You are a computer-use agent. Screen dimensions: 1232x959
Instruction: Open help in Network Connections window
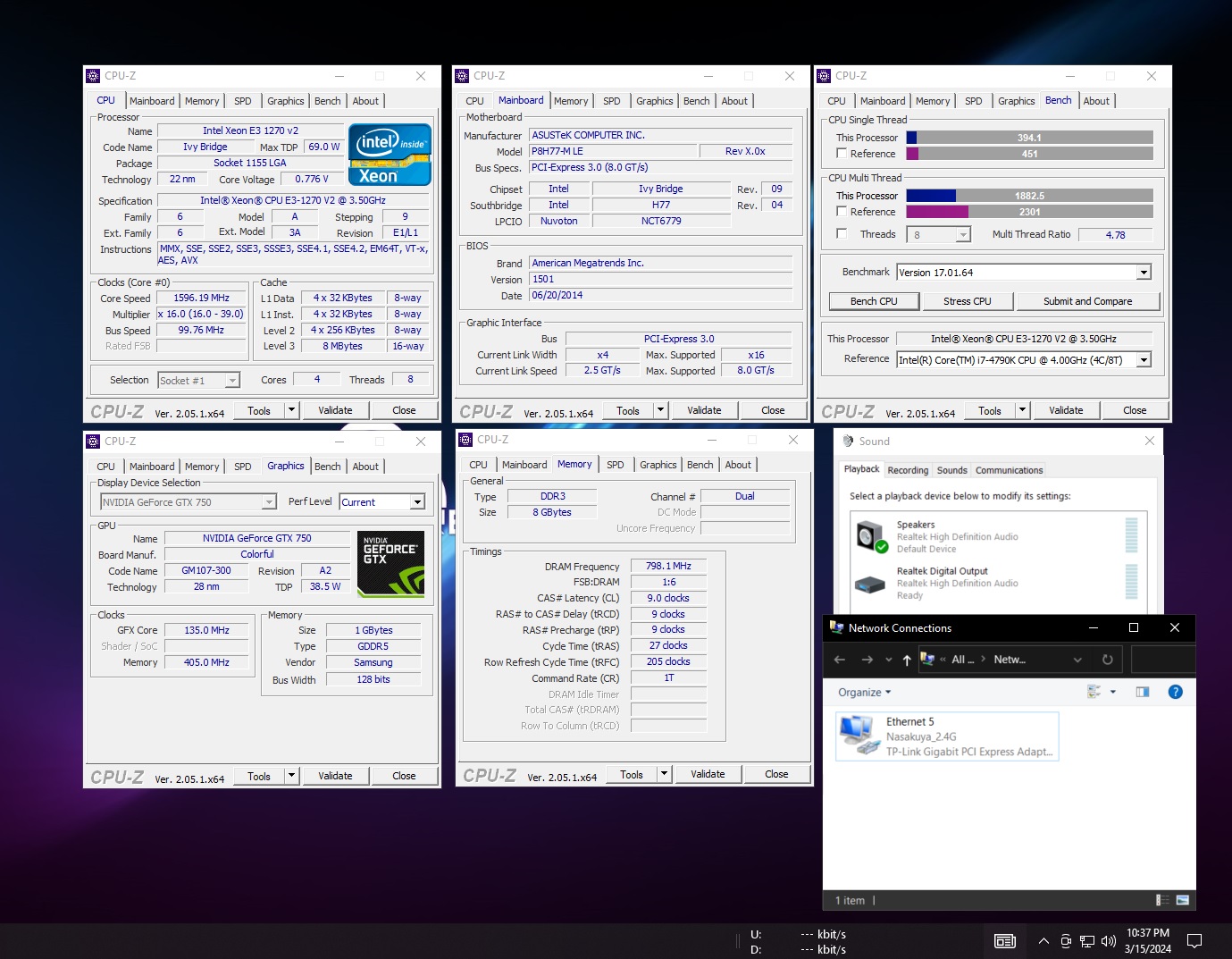(1176, 692)
